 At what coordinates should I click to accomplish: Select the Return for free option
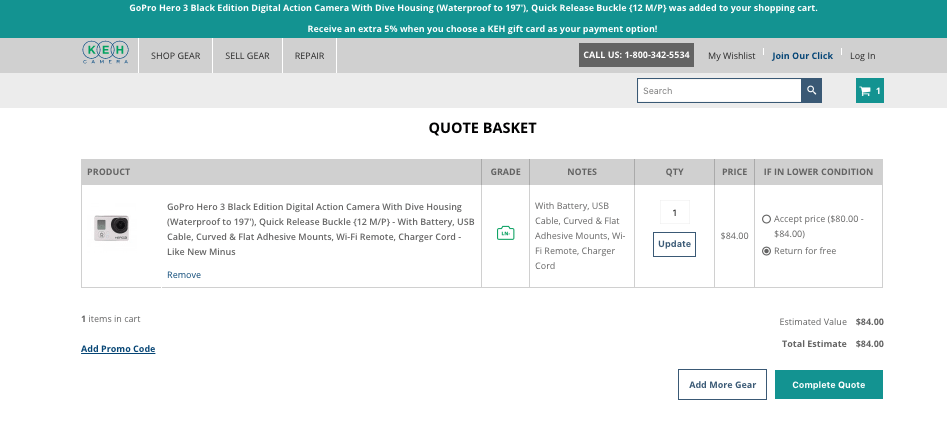pos(766,251)
